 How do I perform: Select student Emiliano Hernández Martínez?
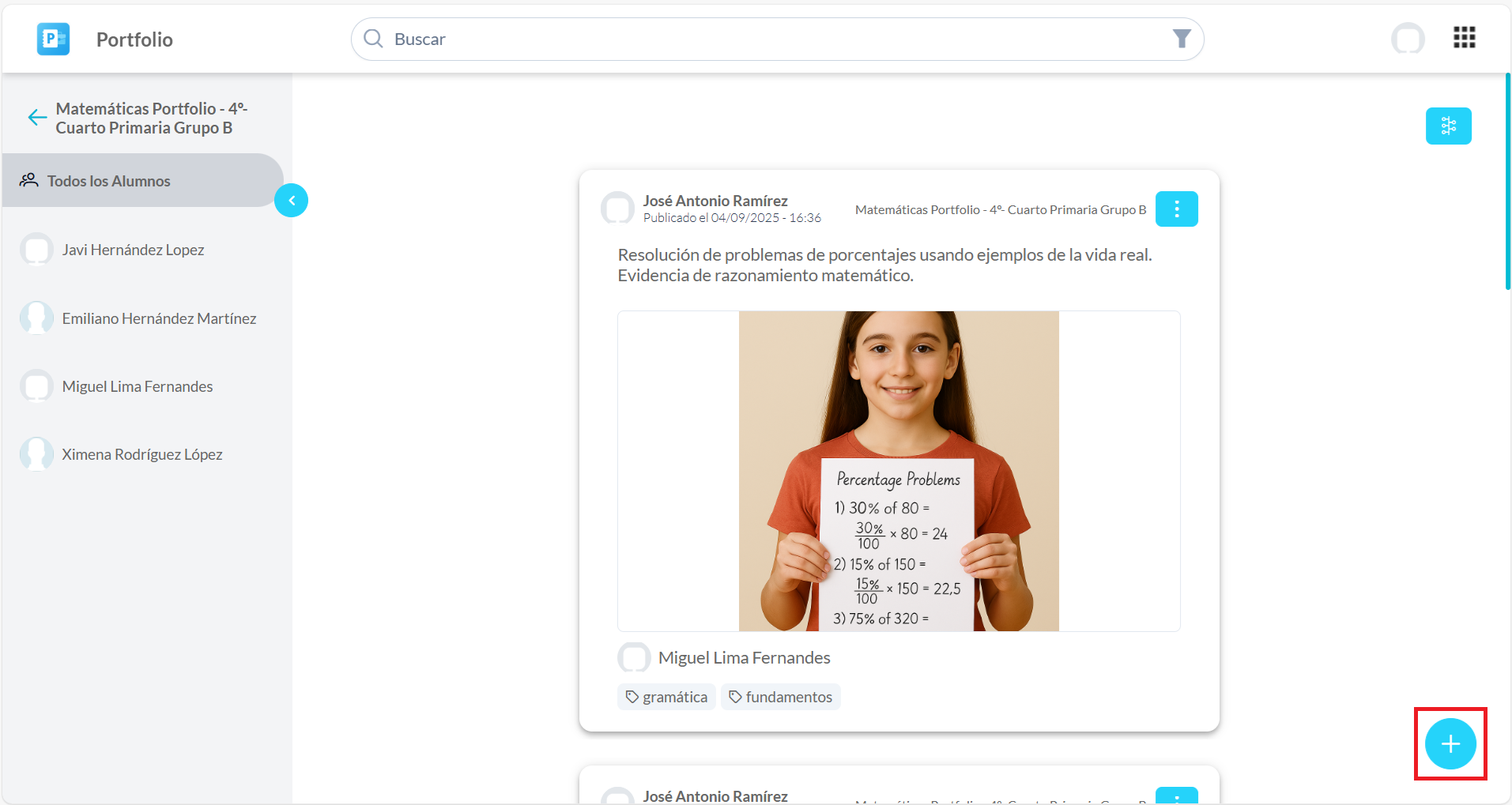point(159,318)
